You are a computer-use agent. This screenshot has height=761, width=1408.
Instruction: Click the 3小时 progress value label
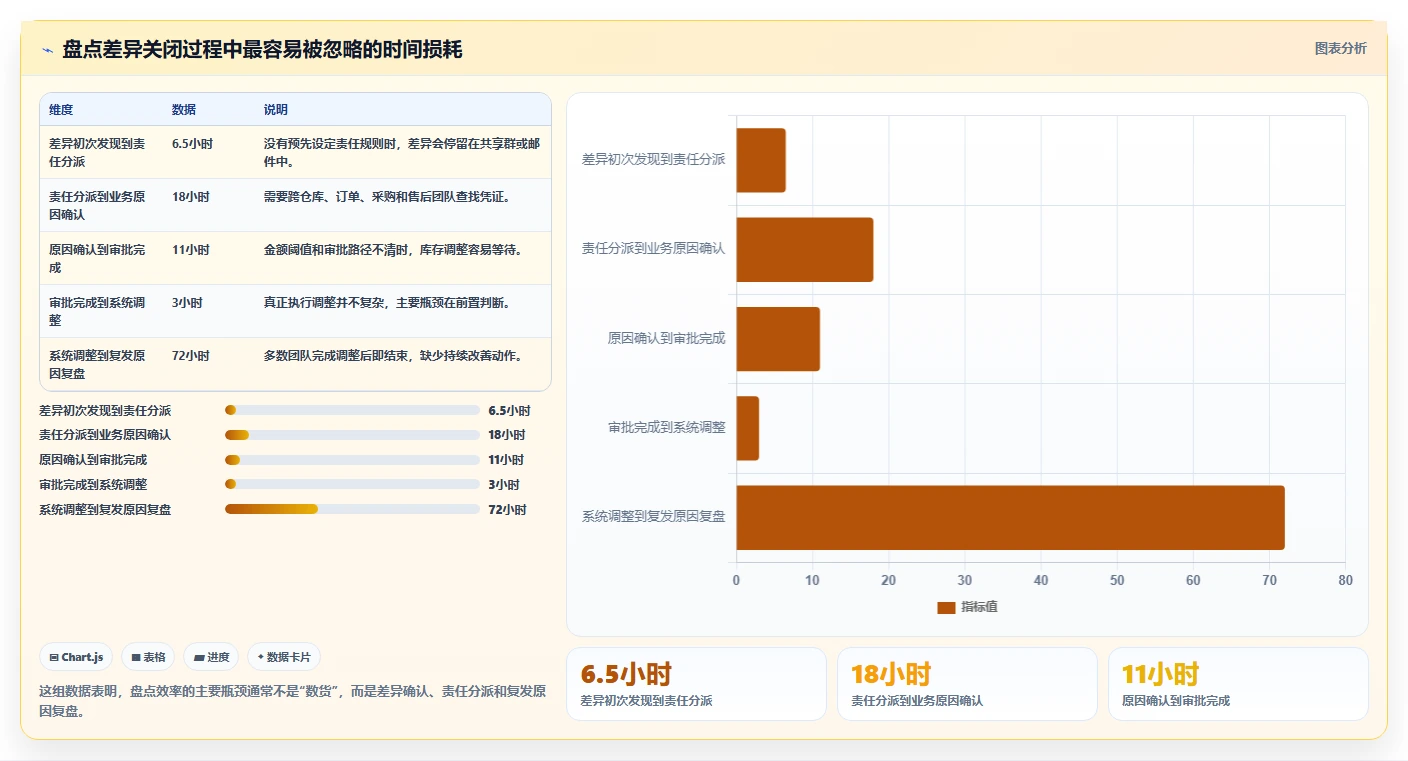[504, 485]
